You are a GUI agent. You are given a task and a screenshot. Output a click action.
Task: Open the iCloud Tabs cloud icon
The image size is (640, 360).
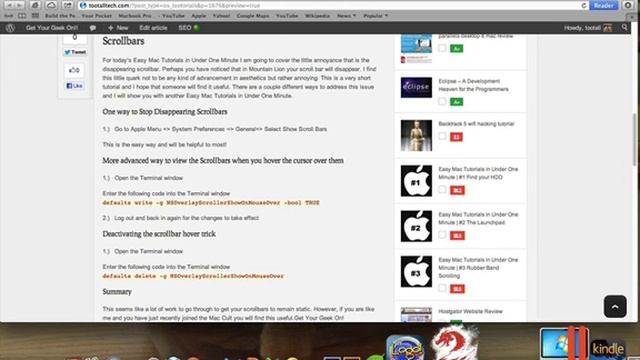[51, 5]
